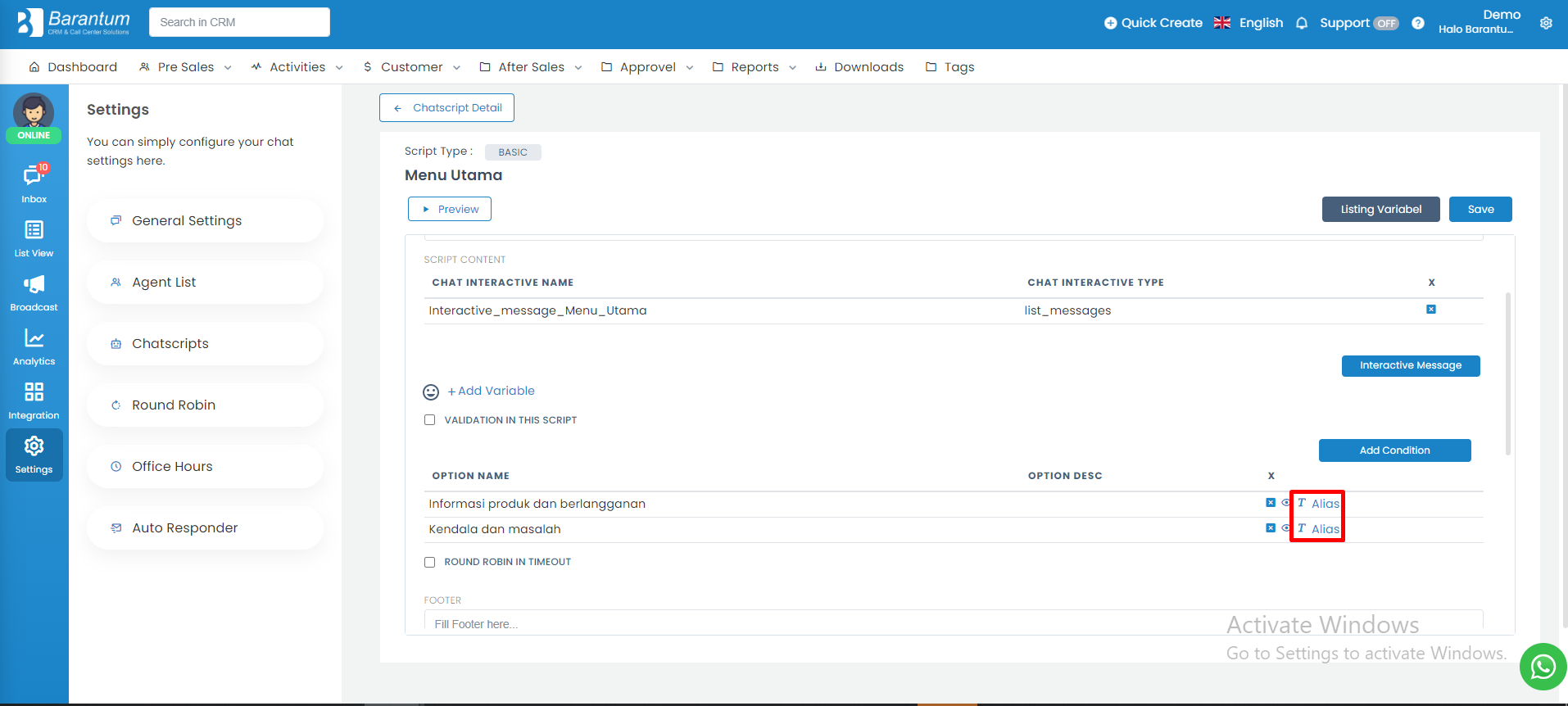Expand the Approvel menu
1568x706 pixels.
647,67
